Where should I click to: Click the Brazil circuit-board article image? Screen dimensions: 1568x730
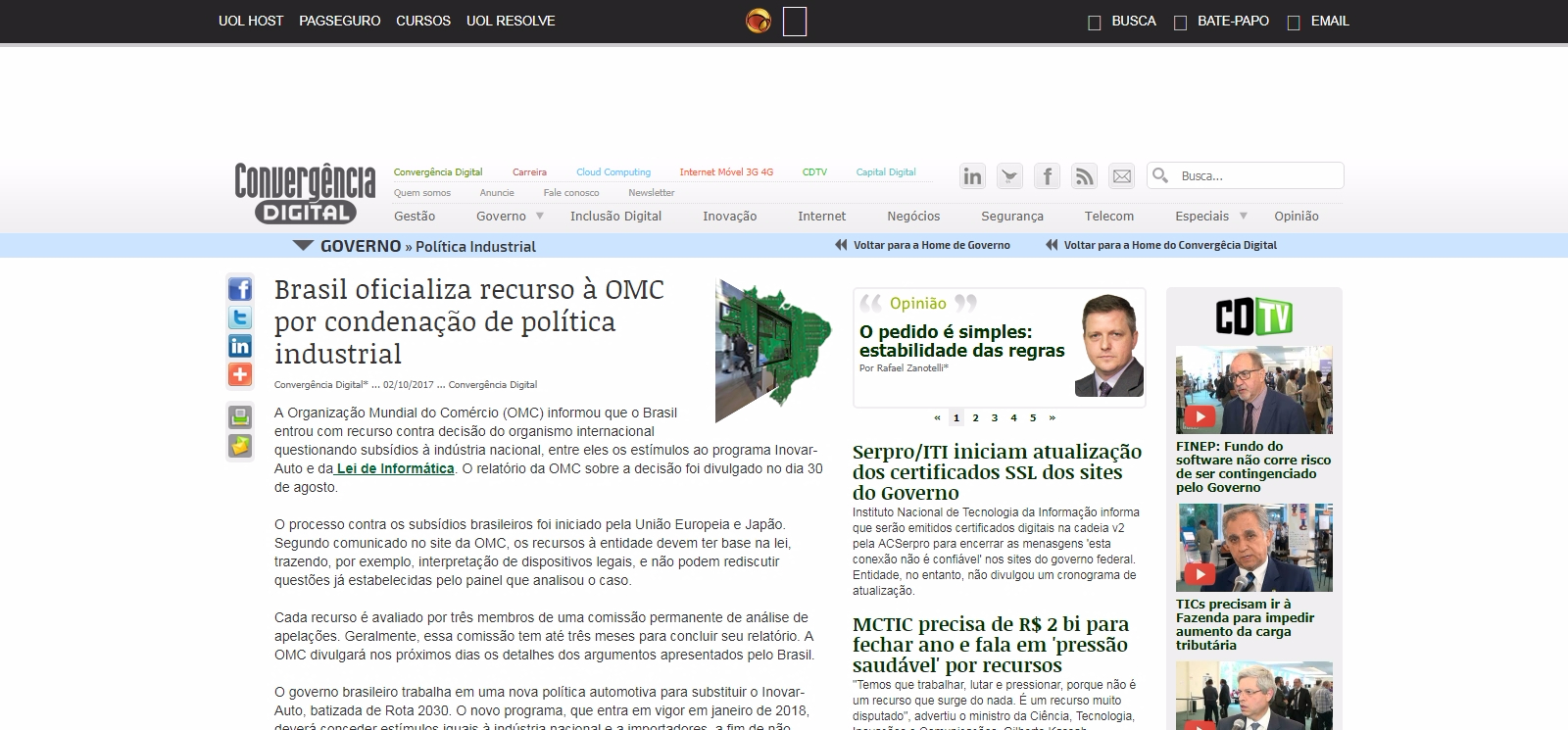[773, 350]
